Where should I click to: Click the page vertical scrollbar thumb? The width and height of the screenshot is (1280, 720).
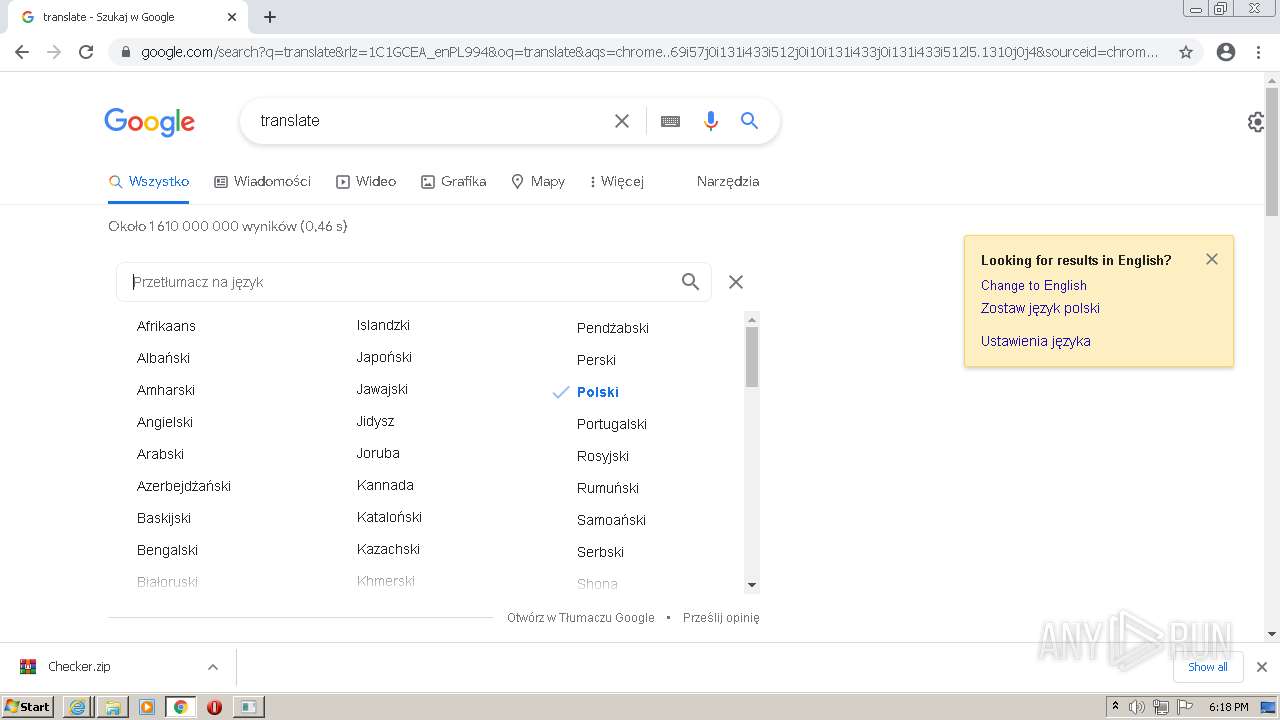(x=1272, y=152)
